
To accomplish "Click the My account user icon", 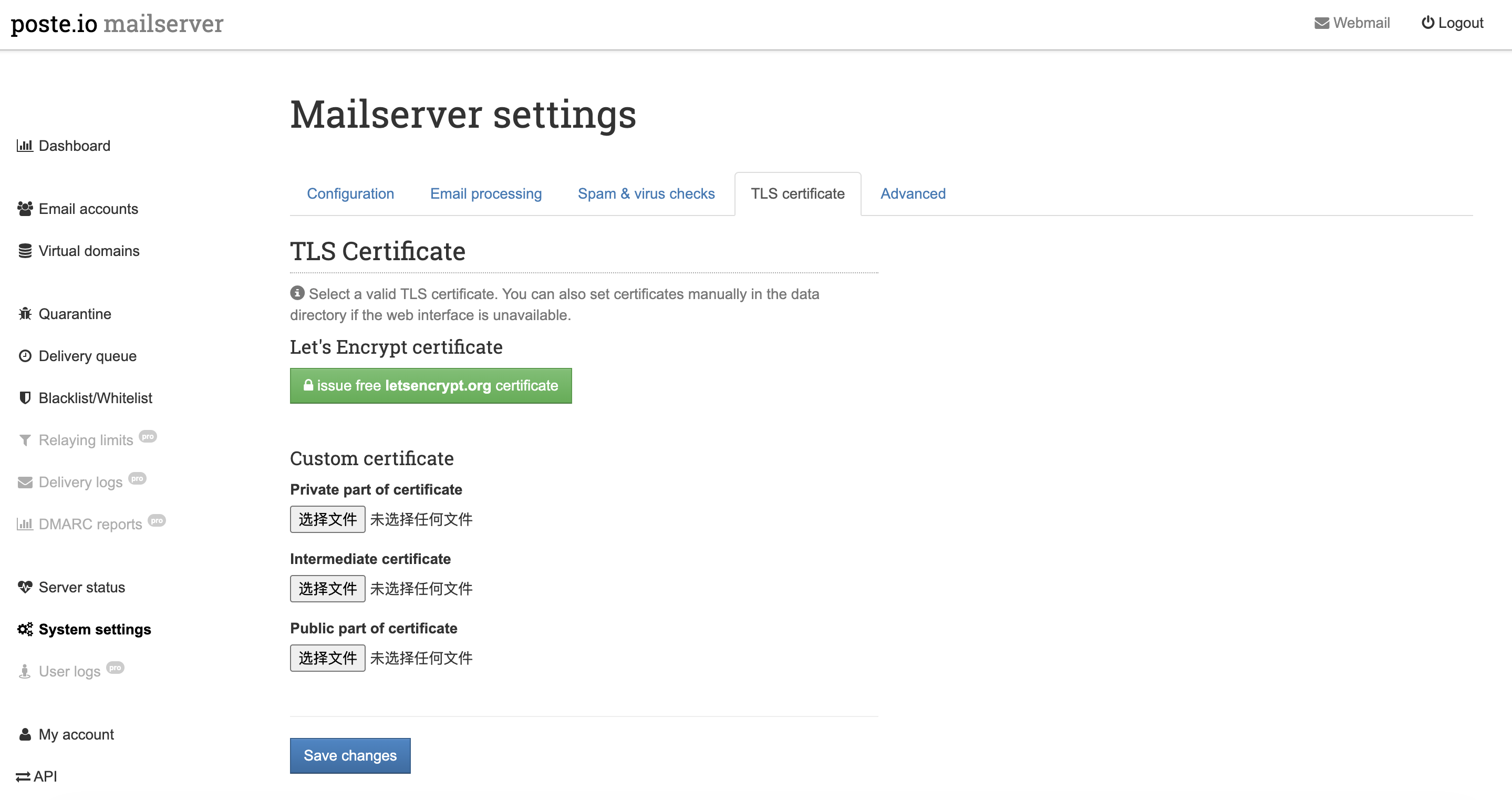I will pyautogui.click(x=25, y=735).
